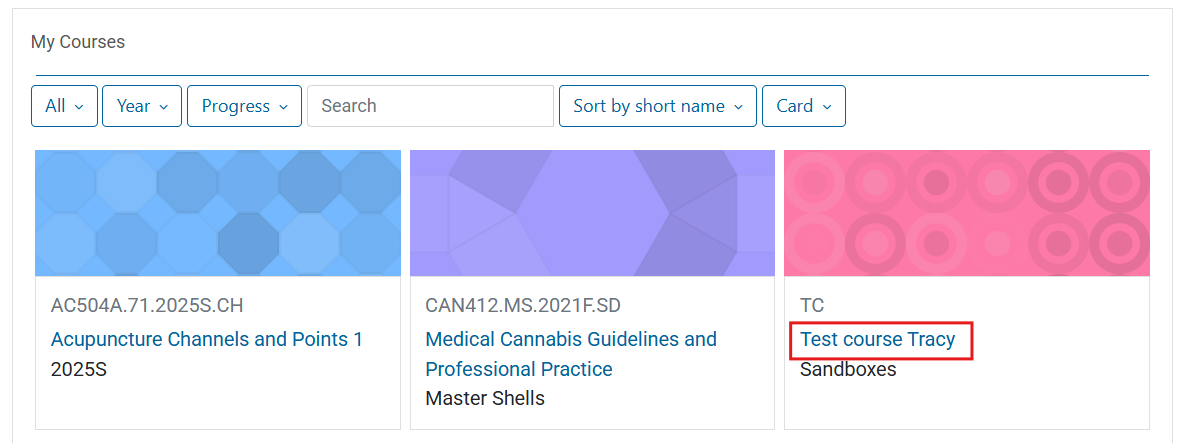Open Medical Cannabis Guidelines and Professional Practice
Image resolution: width=1181 pixels, height=443 pixels.
tap(571, 354)
